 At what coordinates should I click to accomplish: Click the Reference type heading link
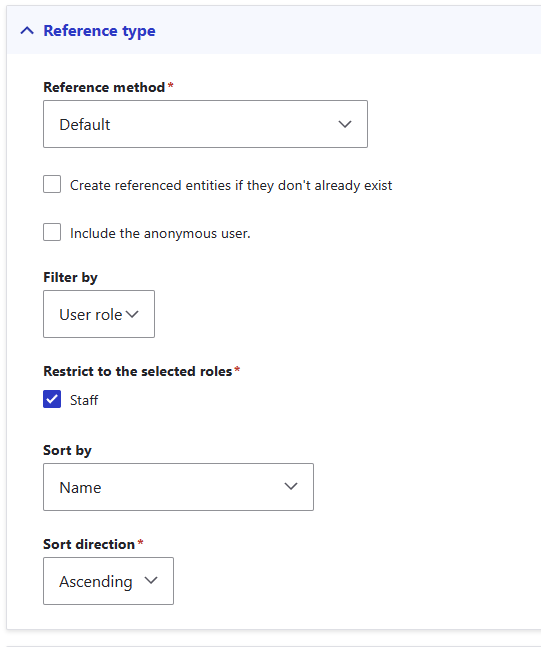[x=99, y=31]
